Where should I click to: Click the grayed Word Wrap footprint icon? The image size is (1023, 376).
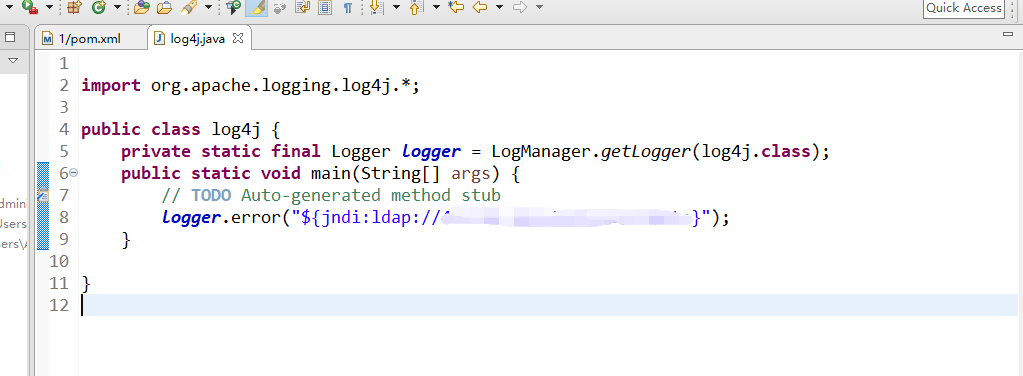point(280,8)
